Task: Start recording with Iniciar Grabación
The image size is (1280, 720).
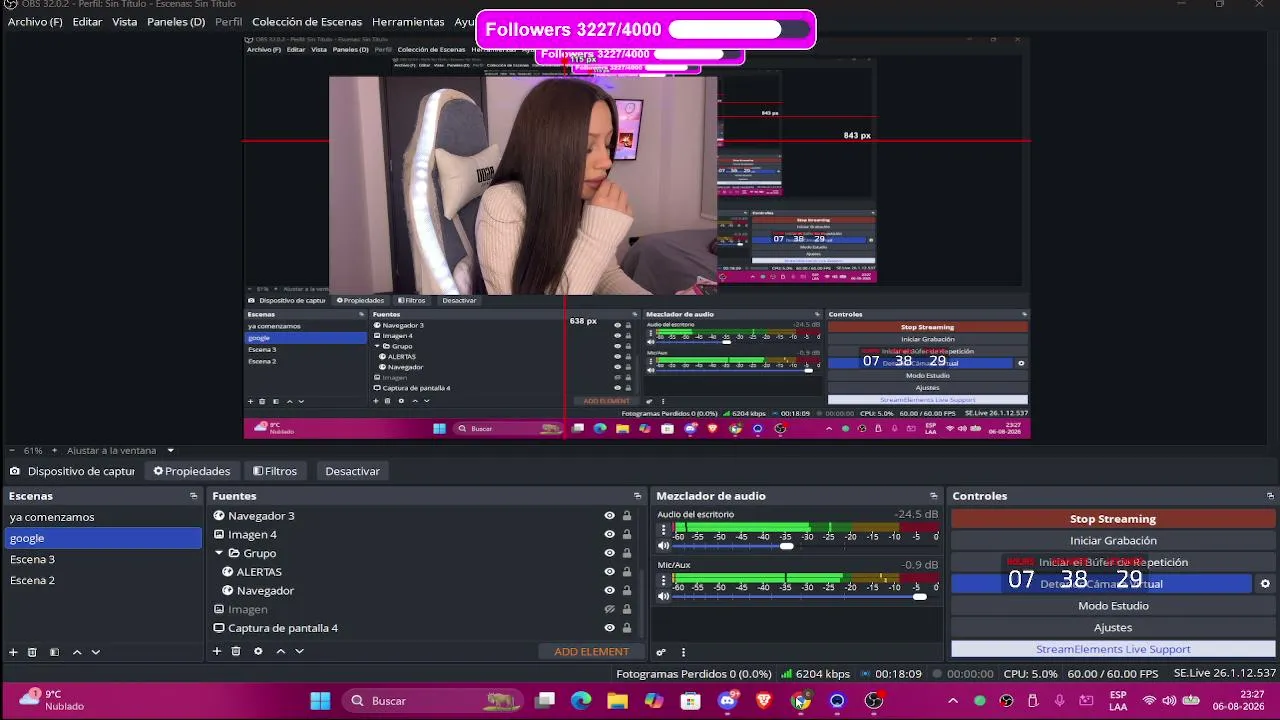Action: [x=1113, y=541]
